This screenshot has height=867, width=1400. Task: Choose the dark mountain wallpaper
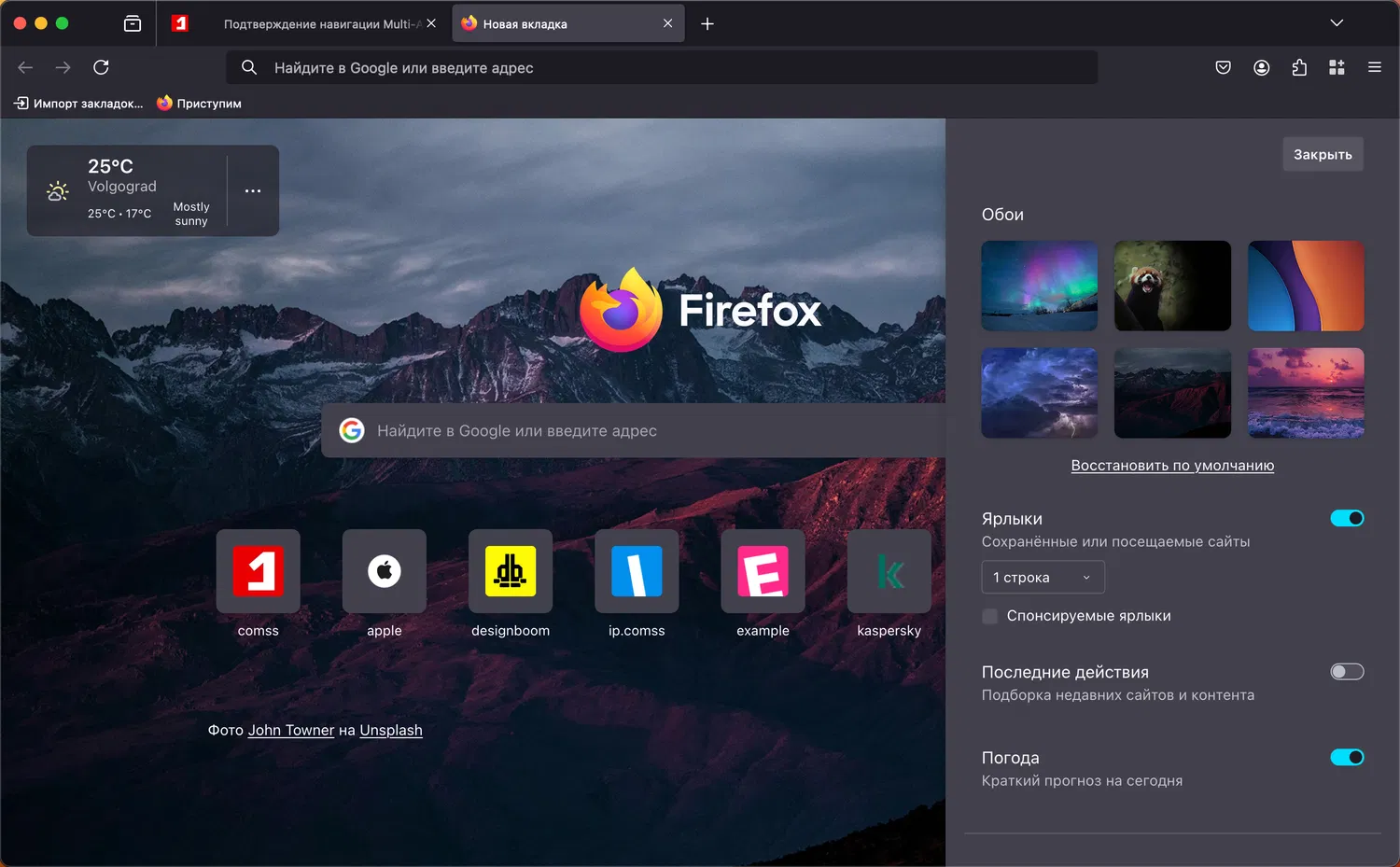click(x=1172, y=393)
